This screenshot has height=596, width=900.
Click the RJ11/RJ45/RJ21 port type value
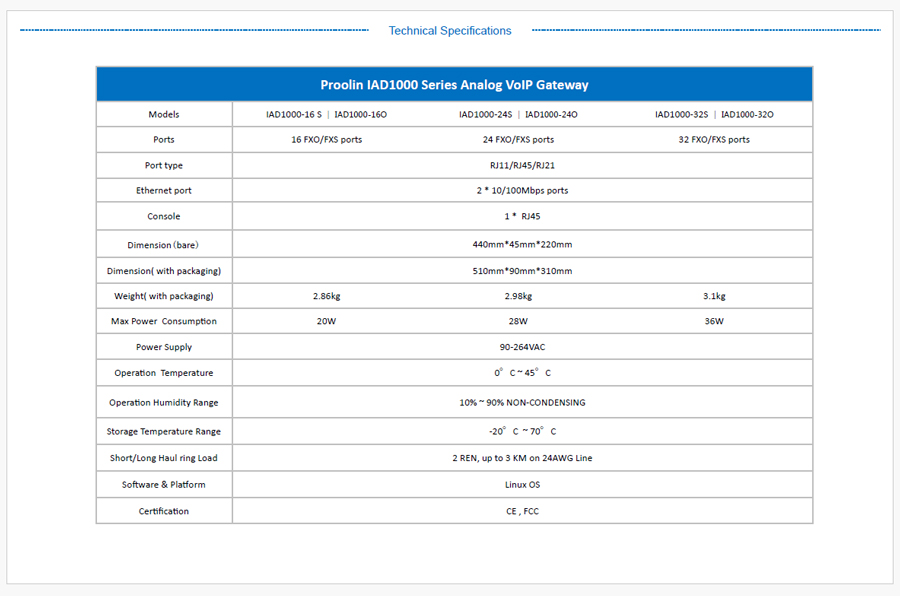pos(524,165)
